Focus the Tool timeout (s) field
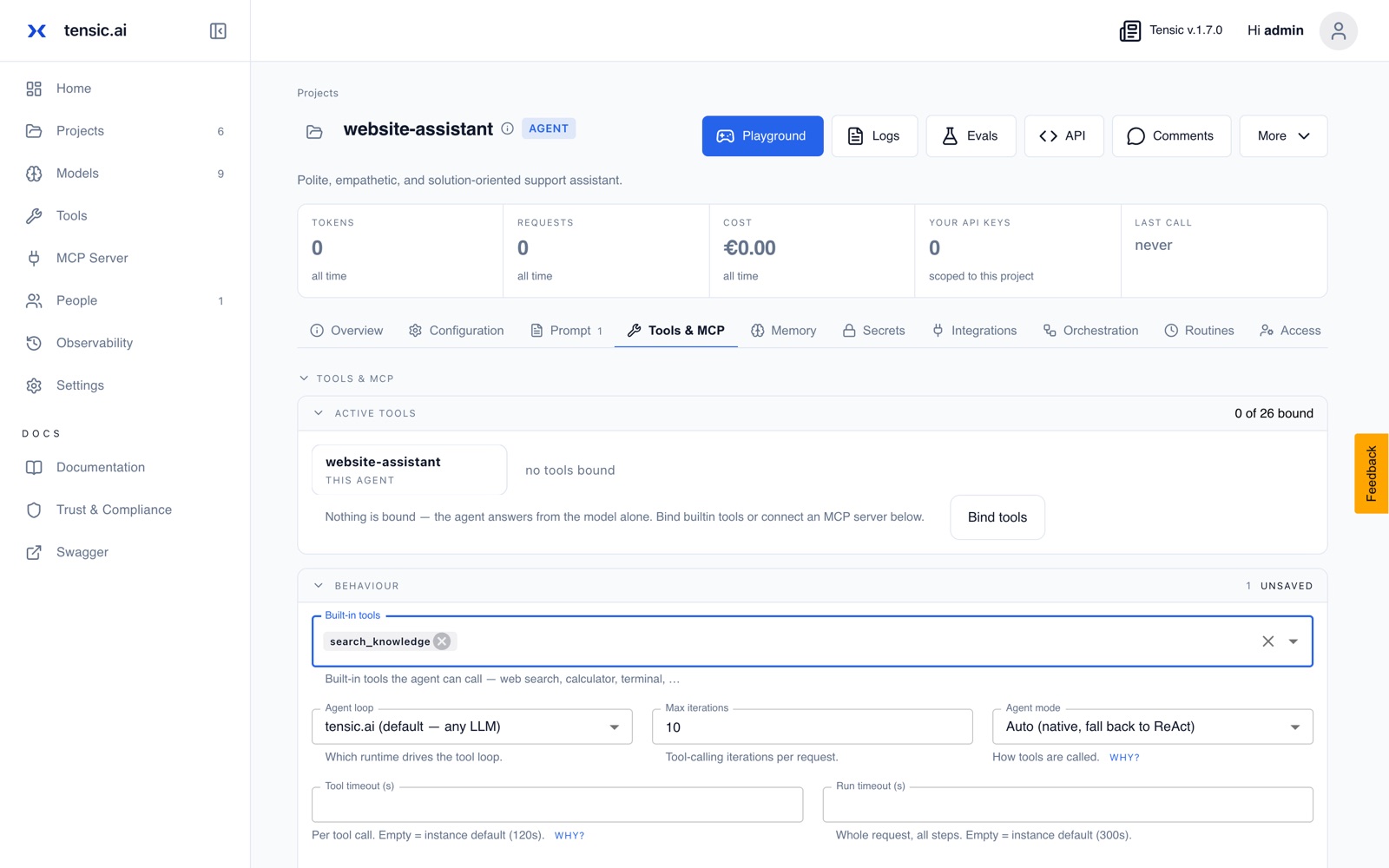 pyautogui.click(x=556, y=805)
